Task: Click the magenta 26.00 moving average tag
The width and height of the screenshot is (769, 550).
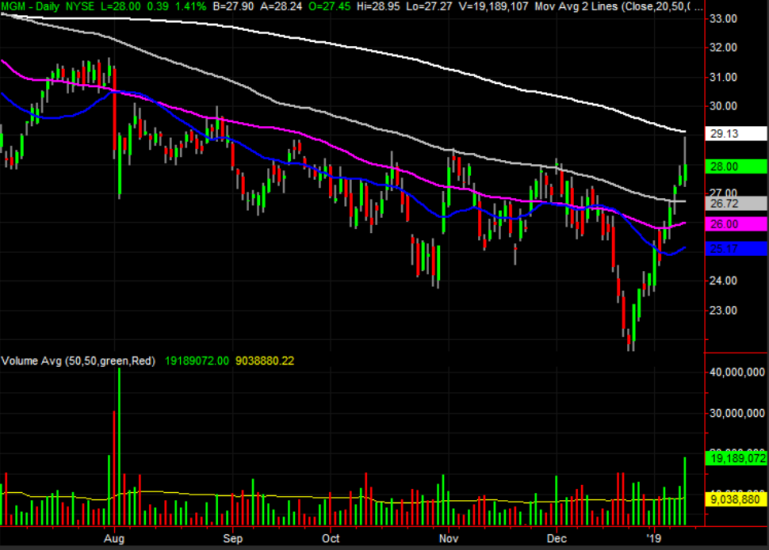Action: 736,224
